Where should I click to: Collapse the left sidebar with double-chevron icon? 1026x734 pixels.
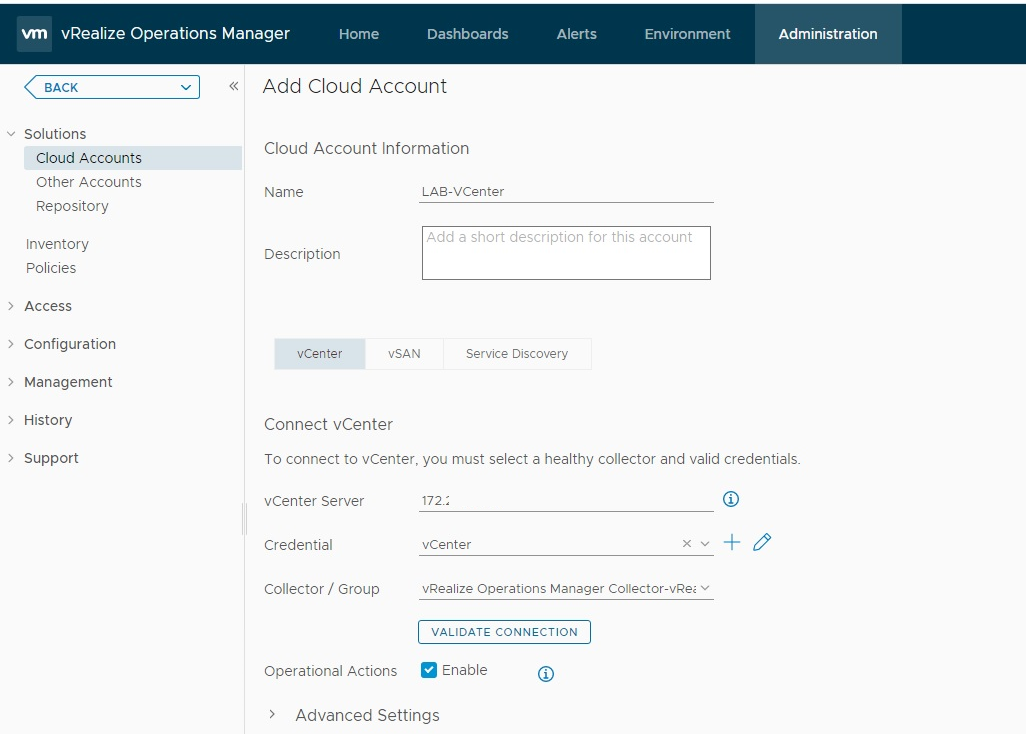coord(233,87)
